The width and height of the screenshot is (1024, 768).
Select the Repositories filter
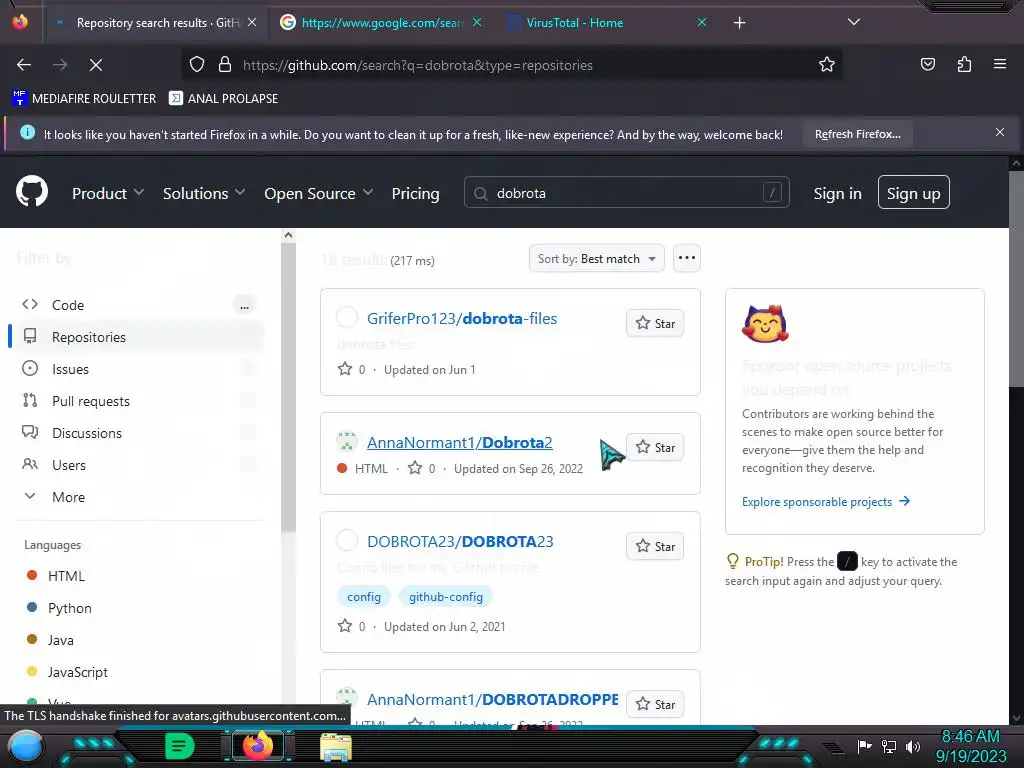click(137, 336)
